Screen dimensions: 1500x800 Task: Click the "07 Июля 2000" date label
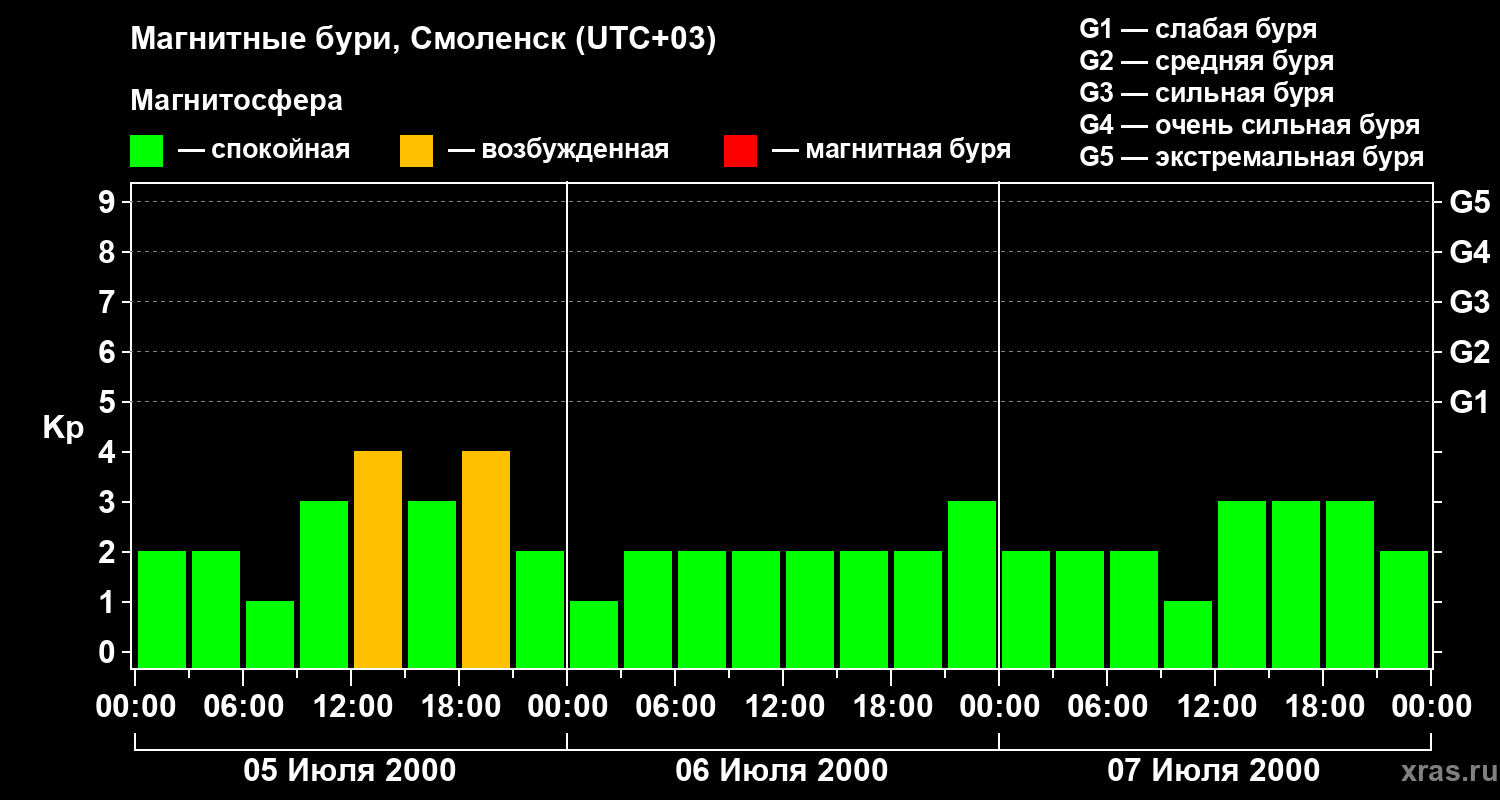[1214, 771]
